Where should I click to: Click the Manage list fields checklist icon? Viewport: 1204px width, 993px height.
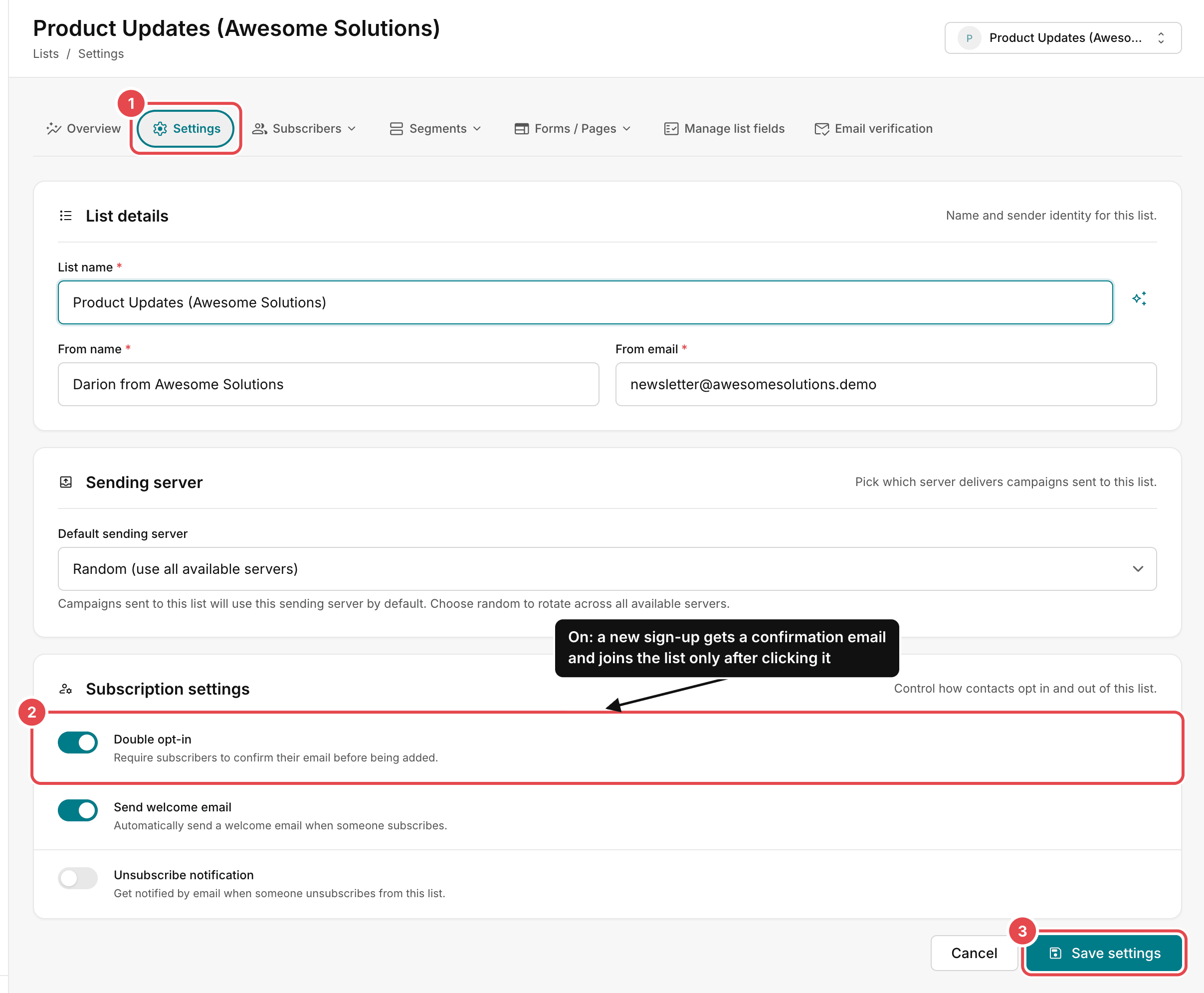(x=671, y=129)
